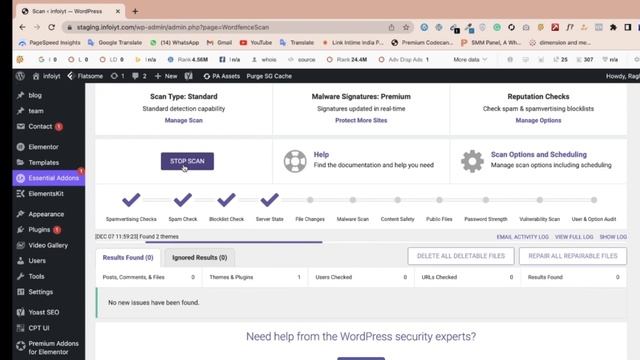640x360 pixels.
Task: Click the Yoast icon in admin bar
Action: 189,76
